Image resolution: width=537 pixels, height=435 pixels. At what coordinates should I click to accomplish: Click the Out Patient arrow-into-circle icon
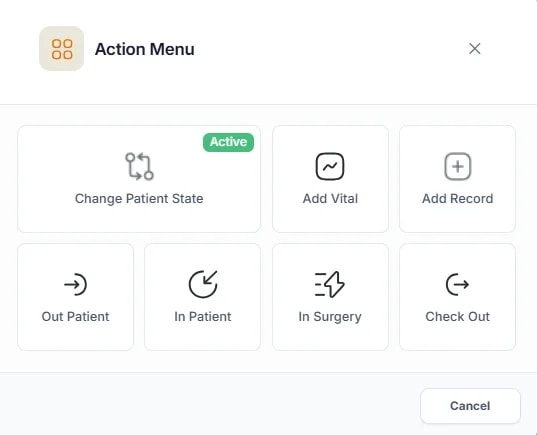(x=75, y=284)
